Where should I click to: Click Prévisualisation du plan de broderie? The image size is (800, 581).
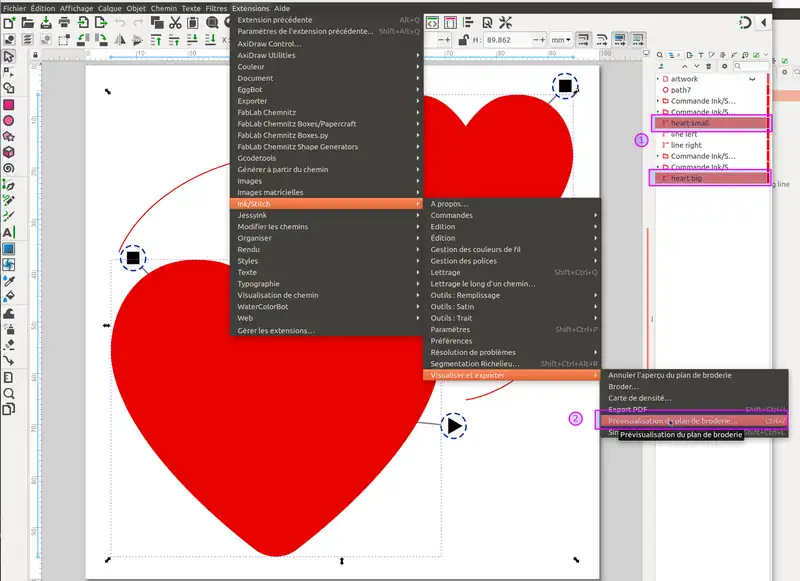672,421
